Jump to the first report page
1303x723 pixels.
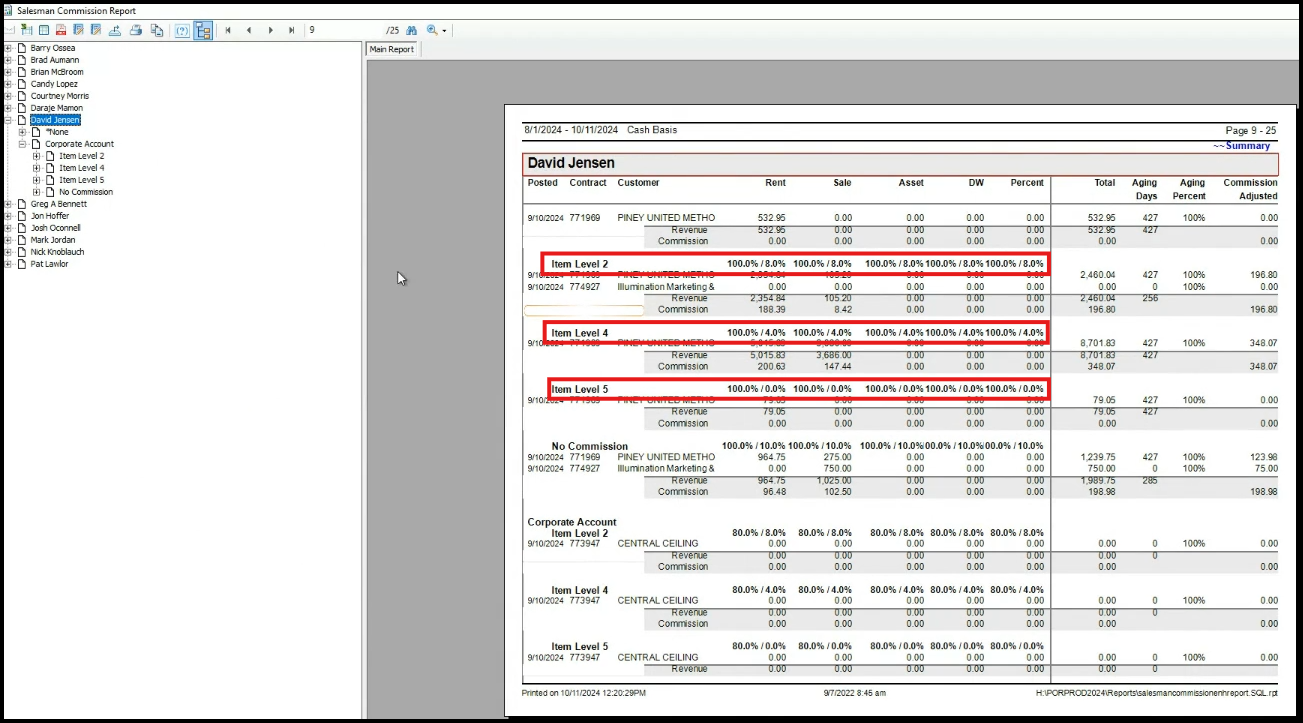(x=228, y=30)
